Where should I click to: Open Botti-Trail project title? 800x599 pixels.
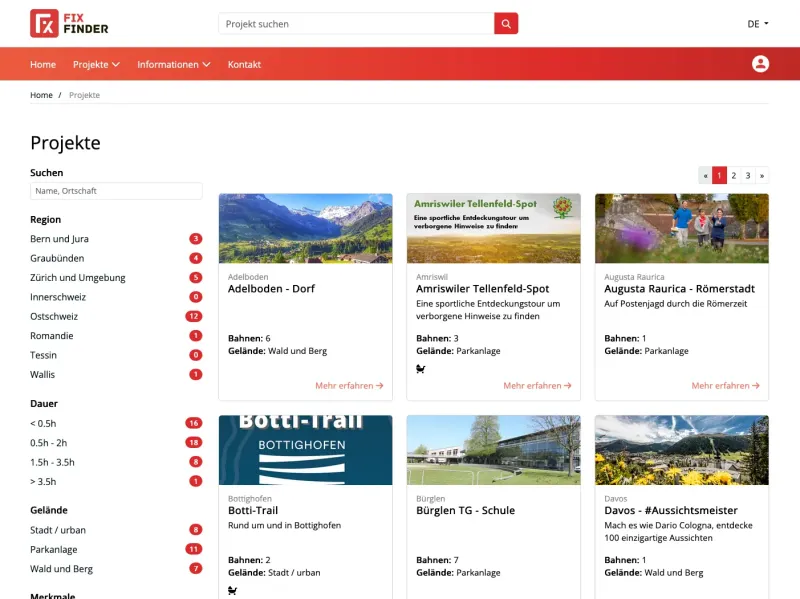click(x=253, y=510)
